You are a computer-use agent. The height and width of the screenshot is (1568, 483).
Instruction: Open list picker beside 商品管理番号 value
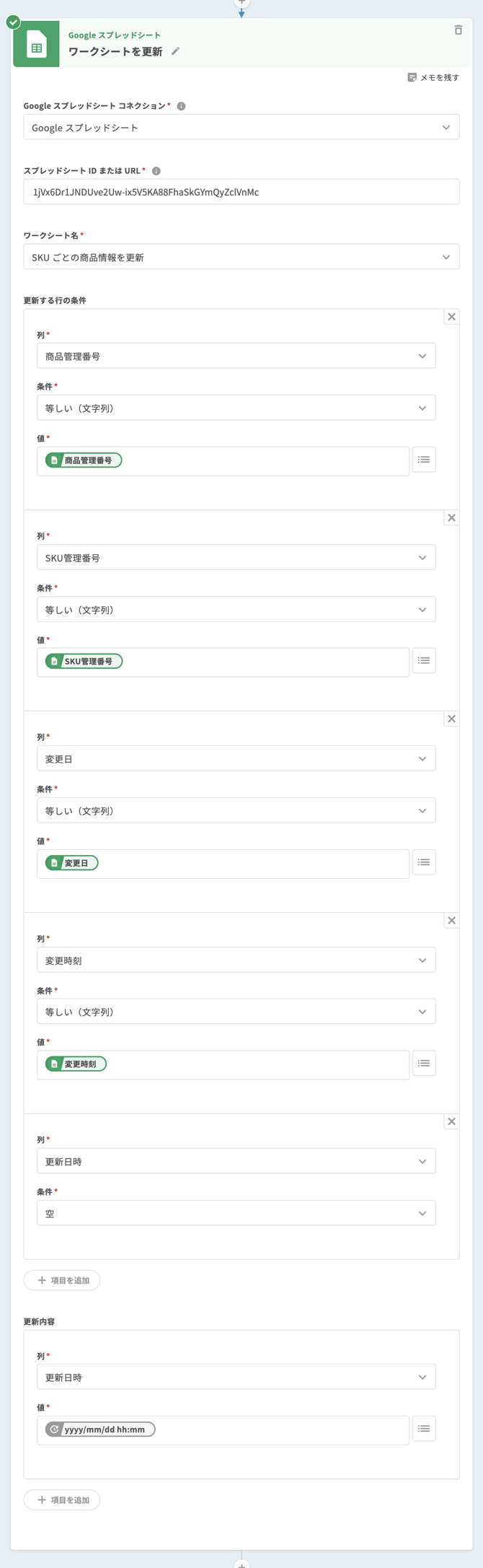tap(424, 460)
